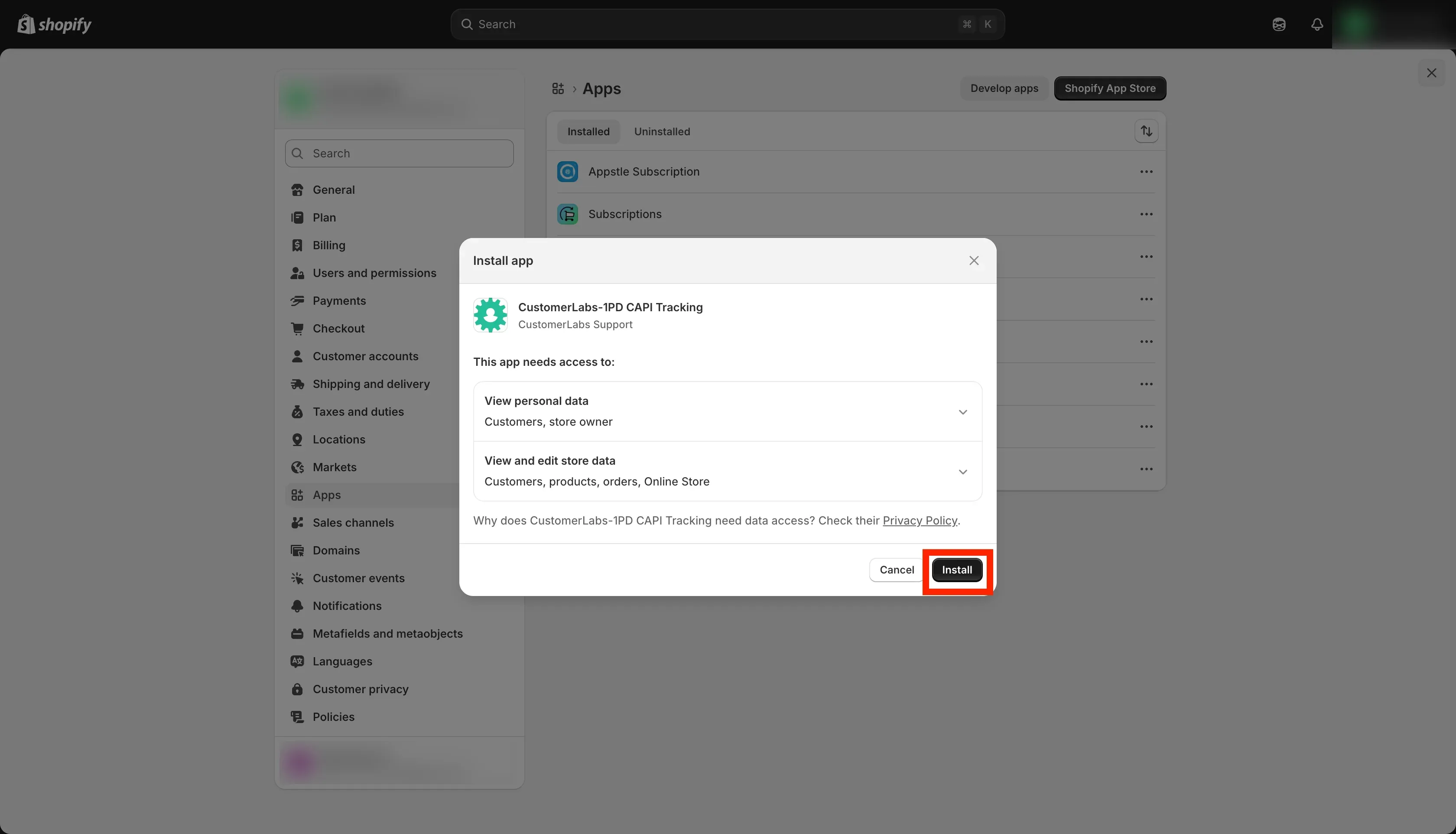Open the notifications bell in top bar
Viewport: 1456px width, 834px height.
click(1317, 24)
